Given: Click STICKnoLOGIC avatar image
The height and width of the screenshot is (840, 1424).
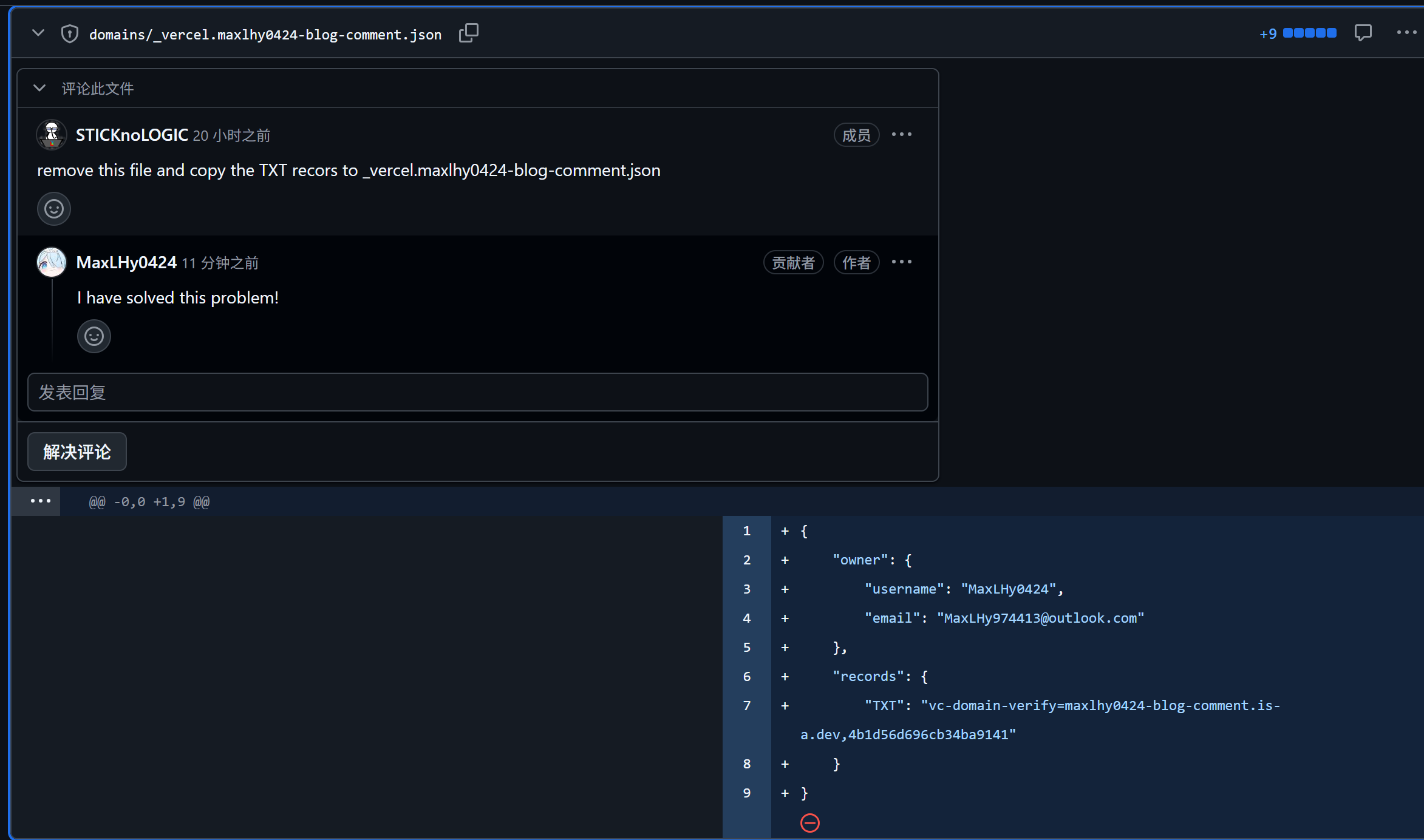Looking at the screenshot, I should pyautogui.click(x=52, y=135).
